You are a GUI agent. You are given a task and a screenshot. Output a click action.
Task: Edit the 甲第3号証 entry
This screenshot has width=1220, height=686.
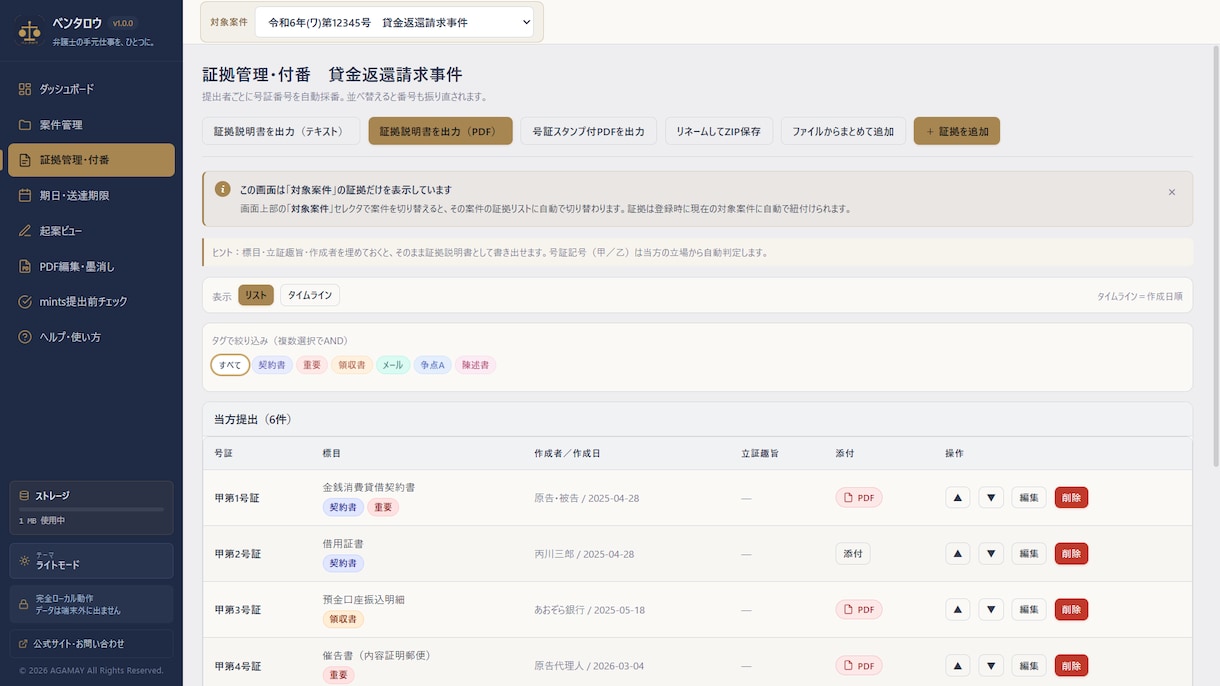coord(1029,609)
